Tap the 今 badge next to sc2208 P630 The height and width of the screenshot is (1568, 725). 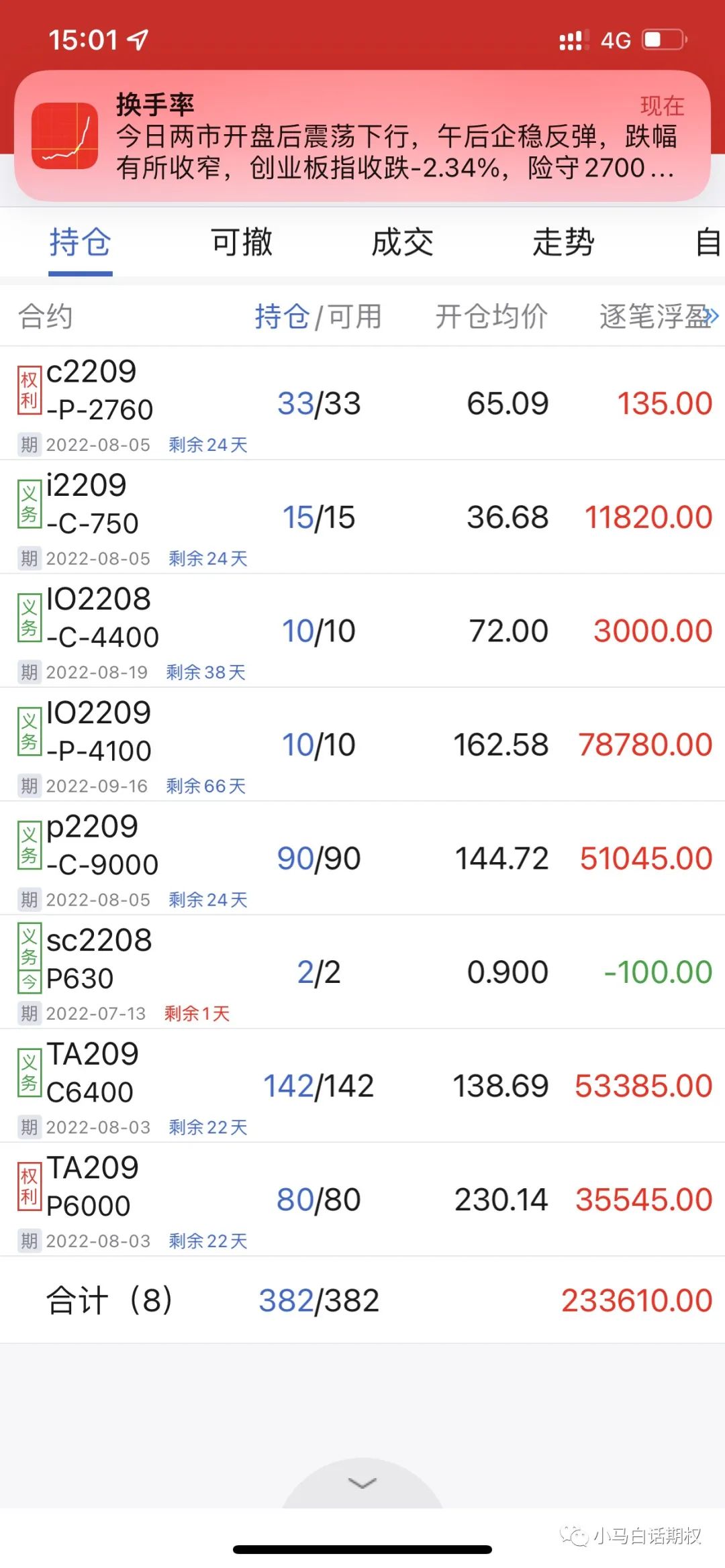(x=29, y=983)
